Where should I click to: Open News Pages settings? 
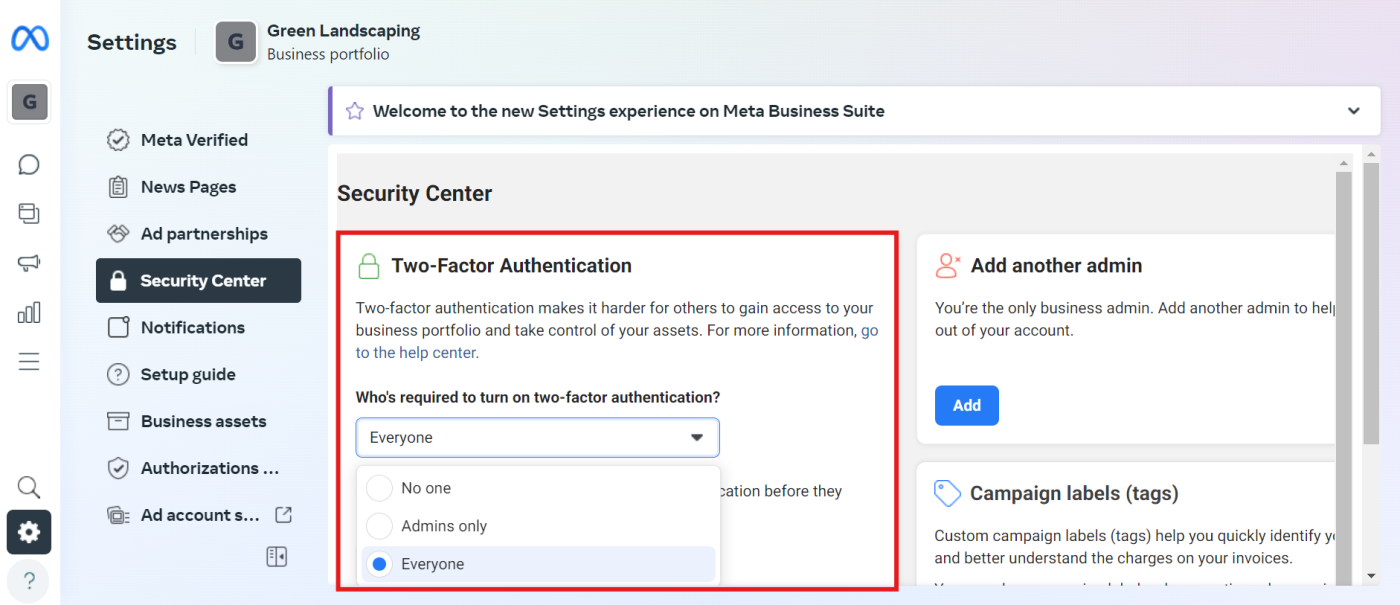coord(198,187)
